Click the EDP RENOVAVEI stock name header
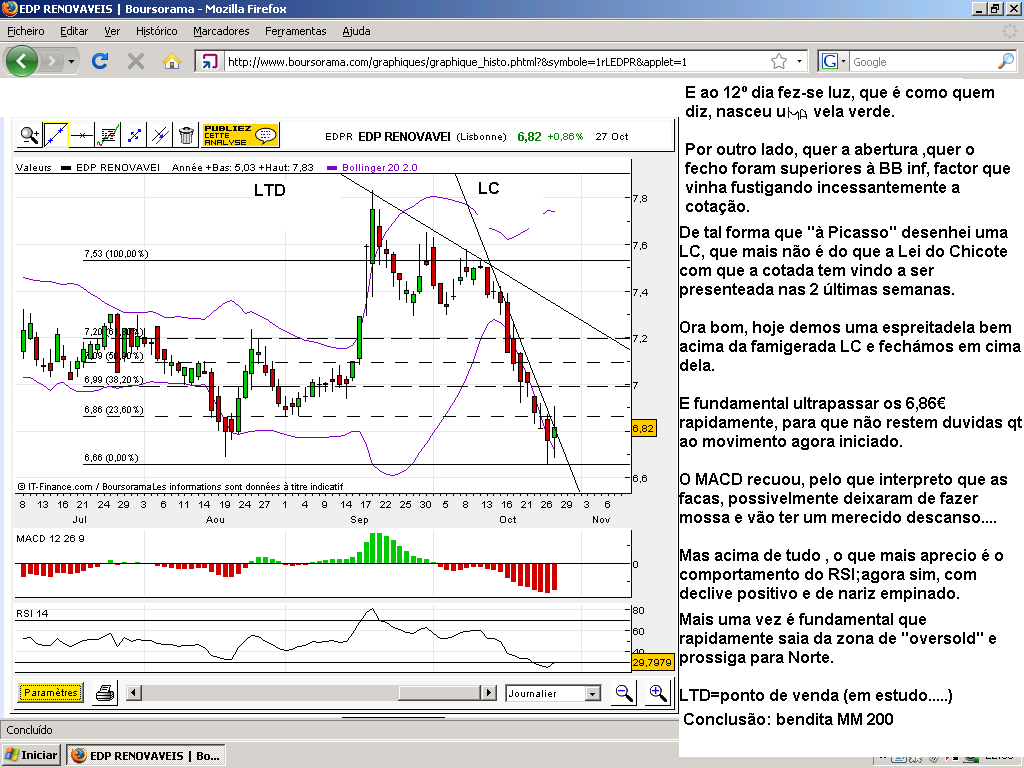Screen dimensions: 1024x768 [x=404, y=136]
